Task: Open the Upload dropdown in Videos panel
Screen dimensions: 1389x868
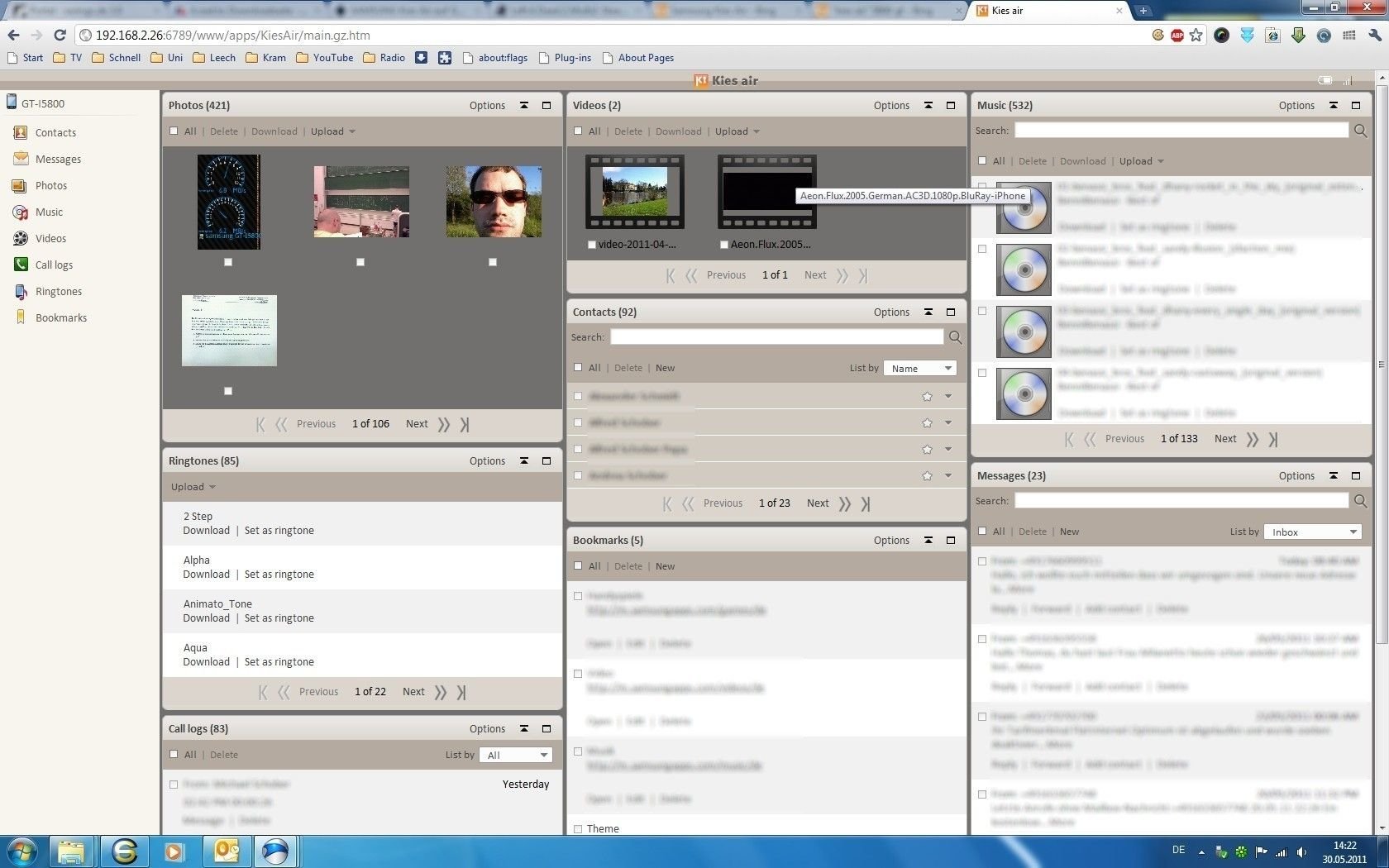Action: coord(737,131)
